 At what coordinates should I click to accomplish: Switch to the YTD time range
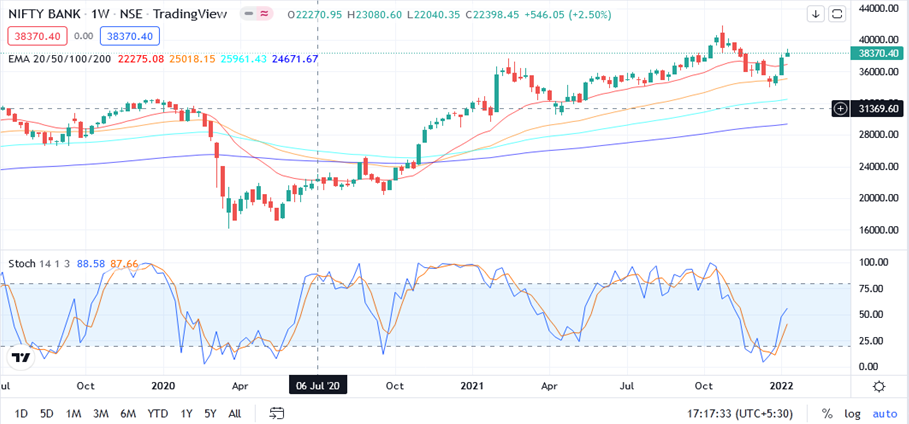pos(157,413)
